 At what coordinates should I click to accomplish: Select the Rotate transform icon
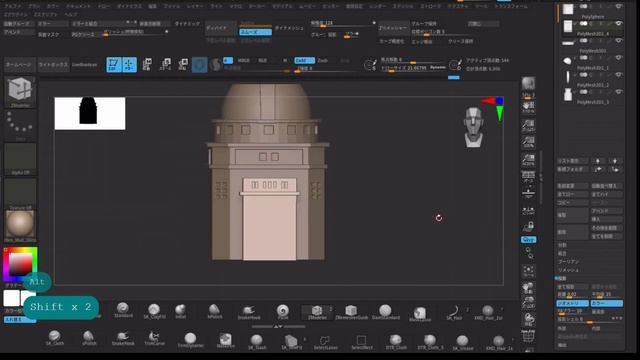pyautogui.click(x=183, y=64)
